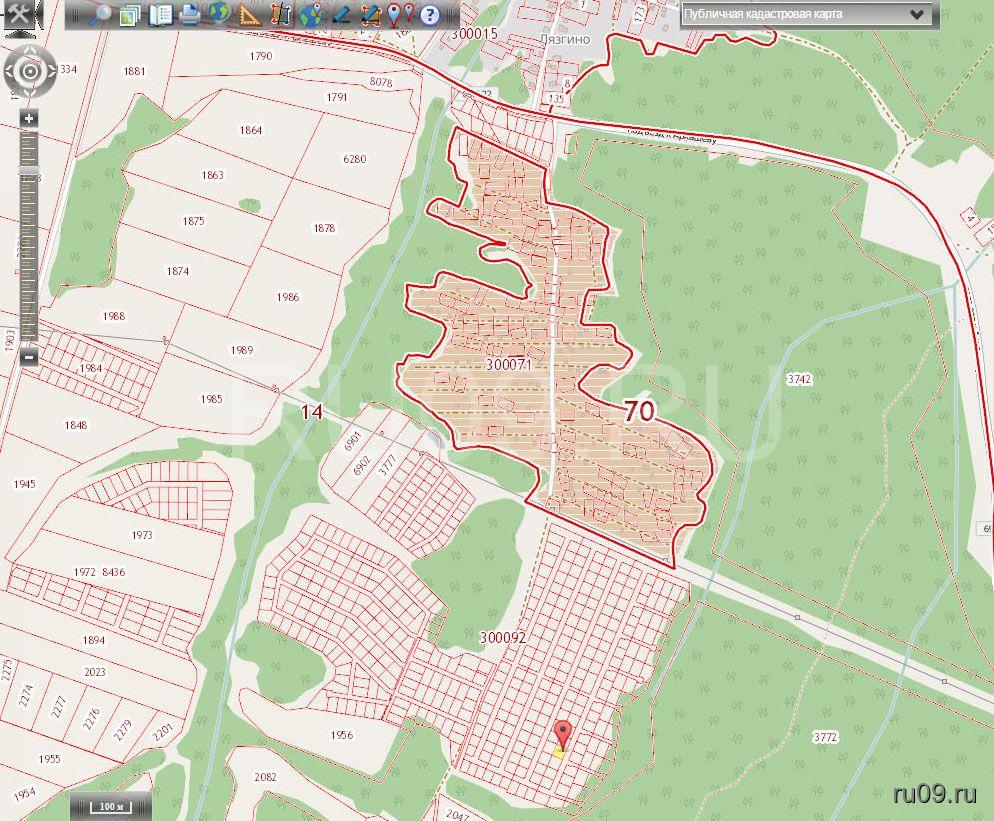Click the zoom out minus button

[x=29, y=357]
